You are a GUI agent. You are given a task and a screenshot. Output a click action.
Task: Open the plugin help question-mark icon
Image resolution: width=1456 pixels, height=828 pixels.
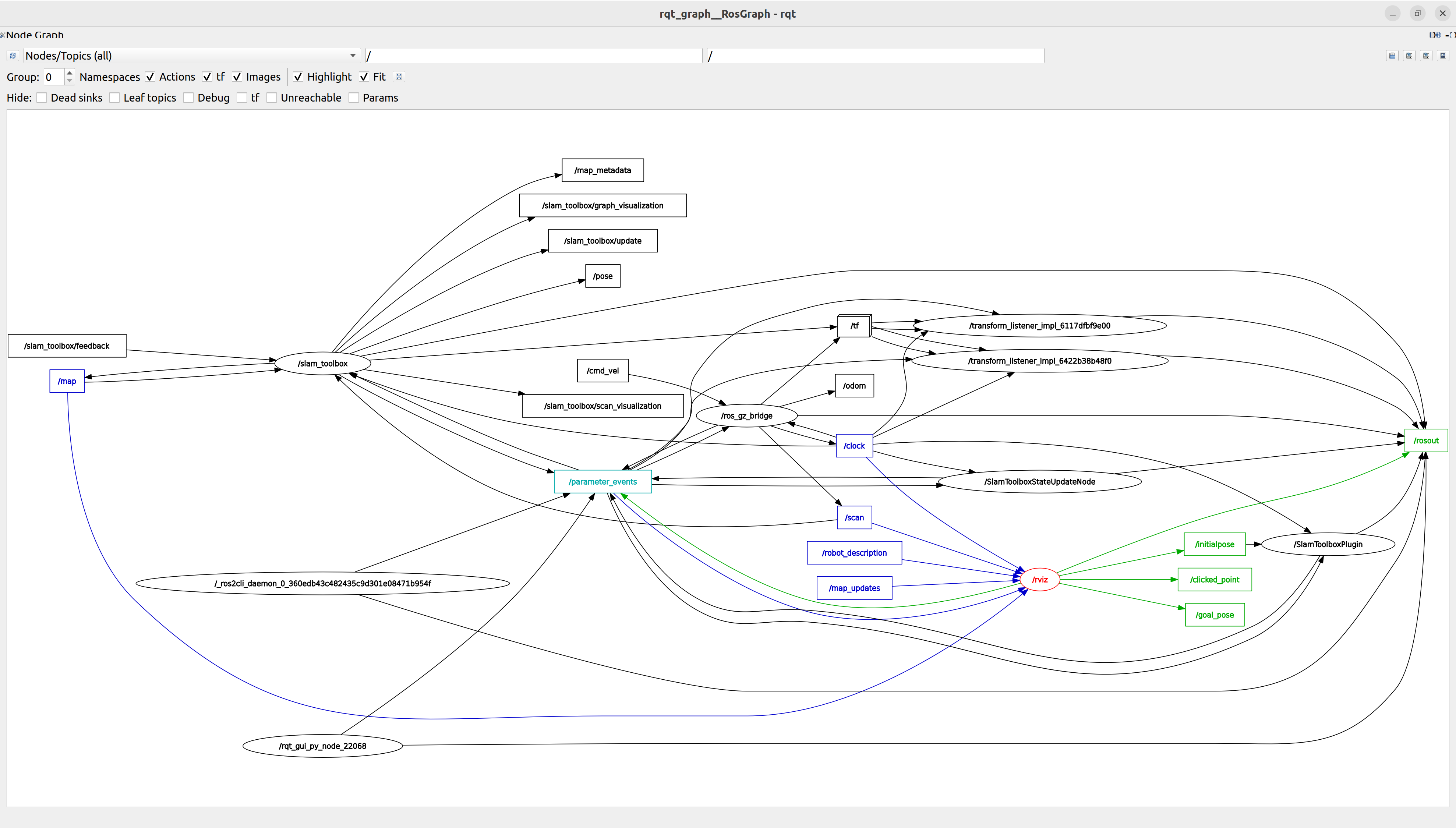pos(1438,35)
